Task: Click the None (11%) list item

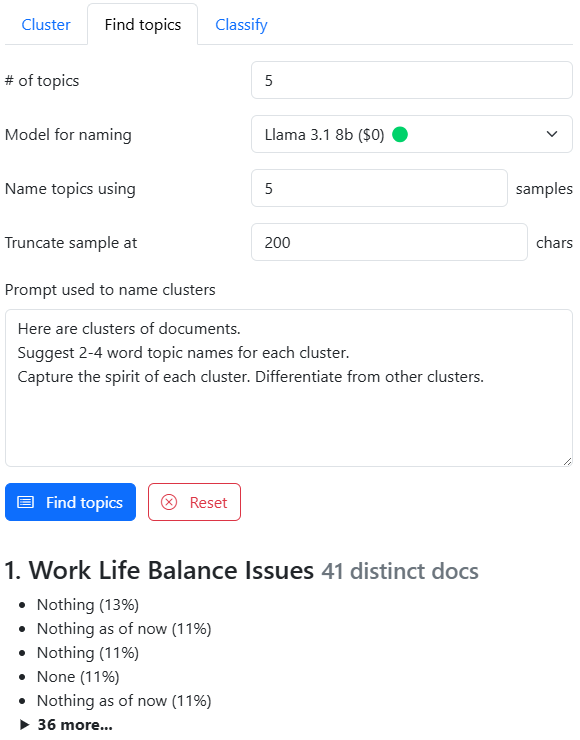Action: [78, 677]
